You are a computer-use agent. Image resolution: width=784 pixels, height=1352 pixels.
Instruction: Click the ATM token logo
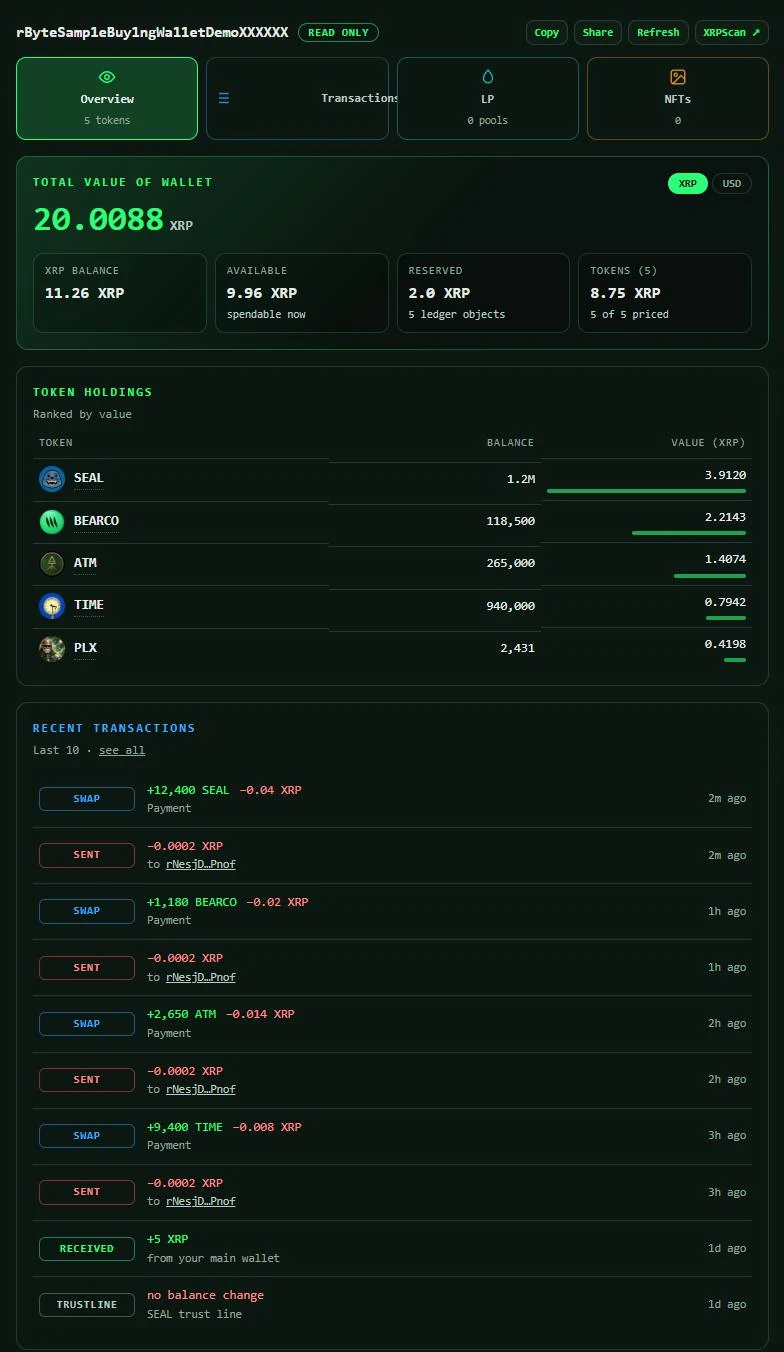pyautogui.click(x=52, y=563)
